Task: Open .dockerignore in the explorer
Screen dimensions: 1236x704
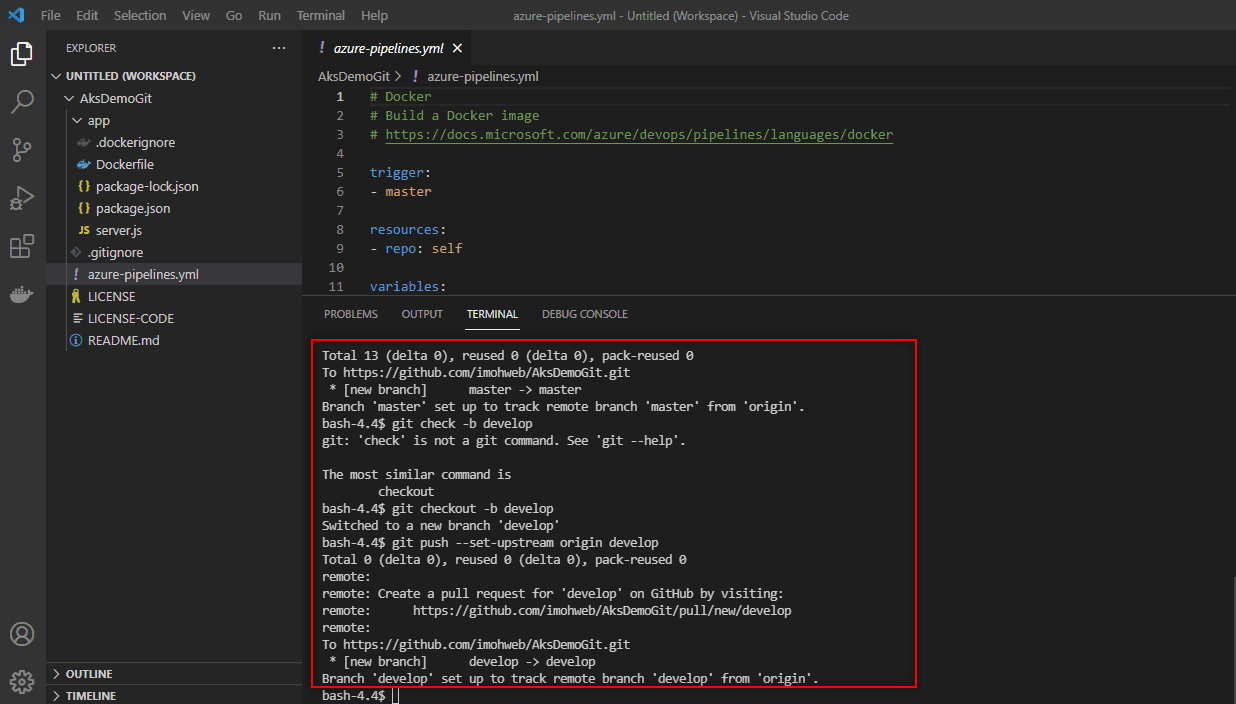Action: [174, 143]
